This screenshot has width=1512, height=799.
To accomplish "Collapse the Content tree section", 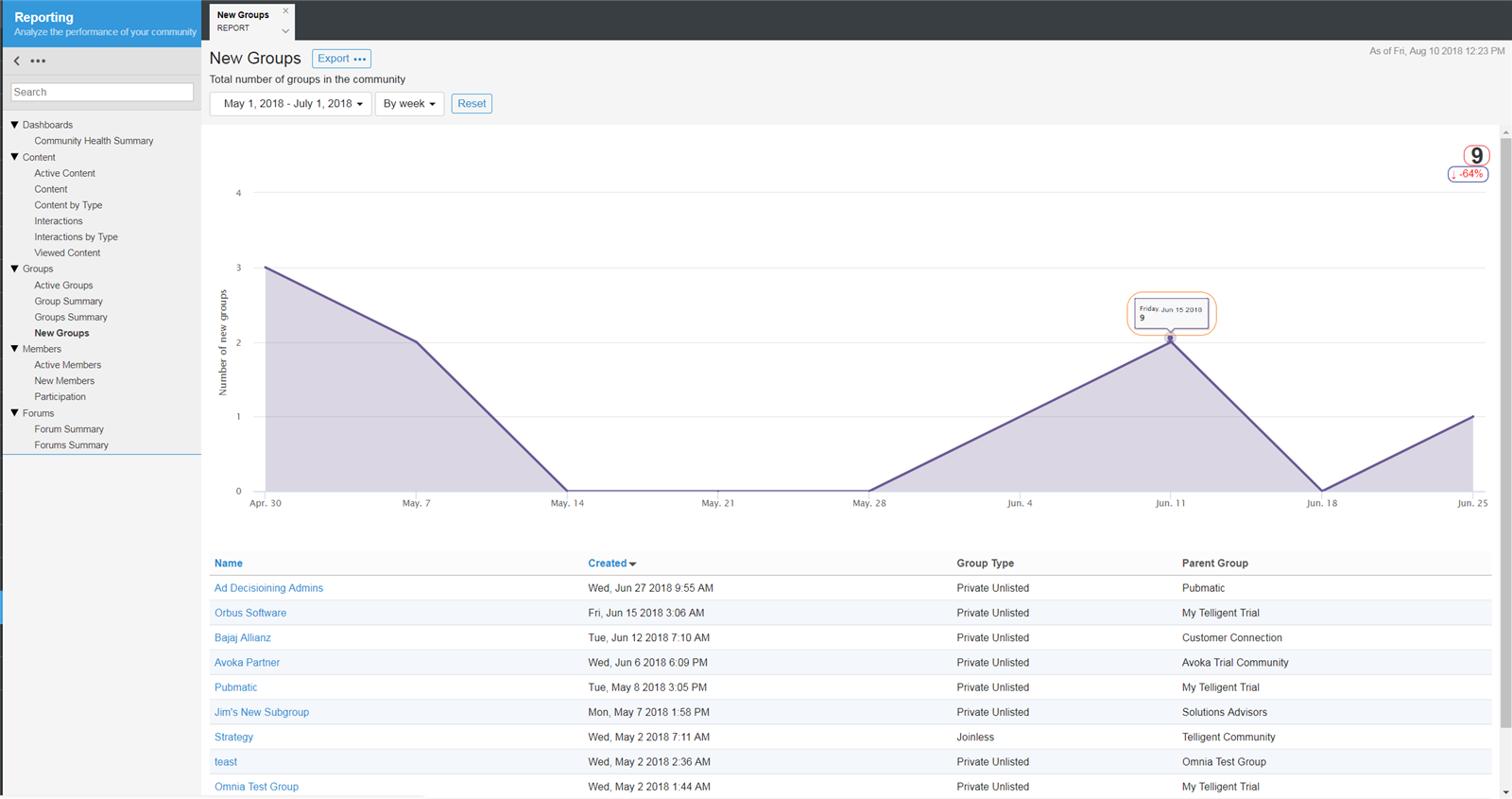I will tap(14, 157).
